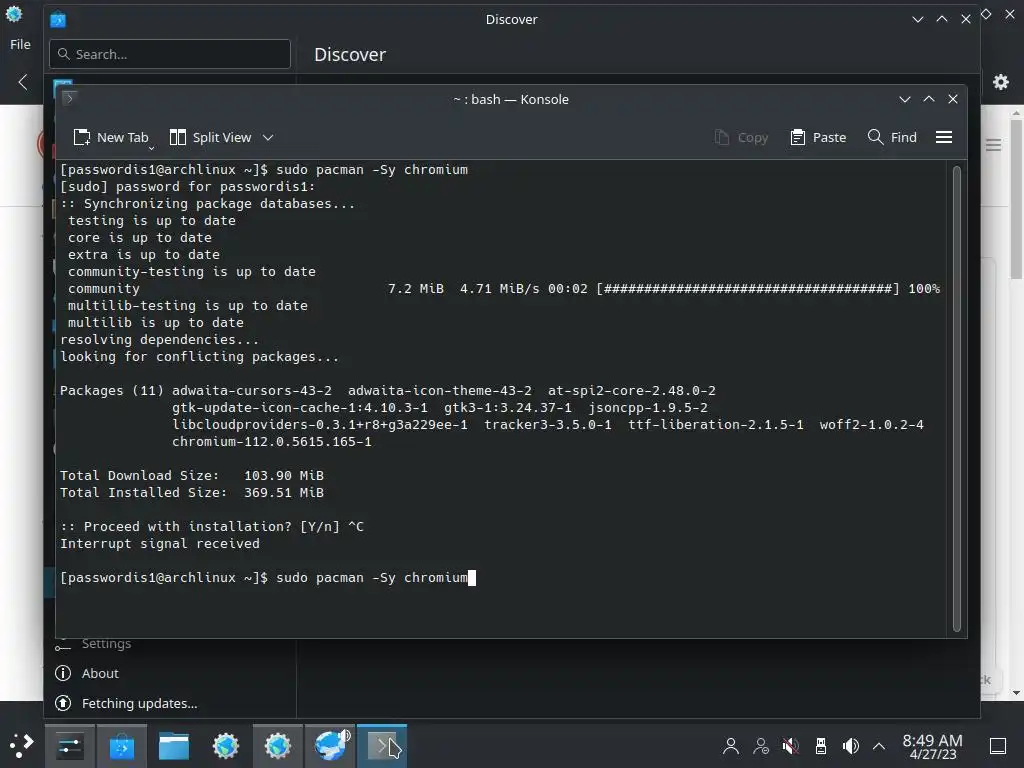
Task: Click the person-with-badge icon in system tray
Action: pos(761,746)
